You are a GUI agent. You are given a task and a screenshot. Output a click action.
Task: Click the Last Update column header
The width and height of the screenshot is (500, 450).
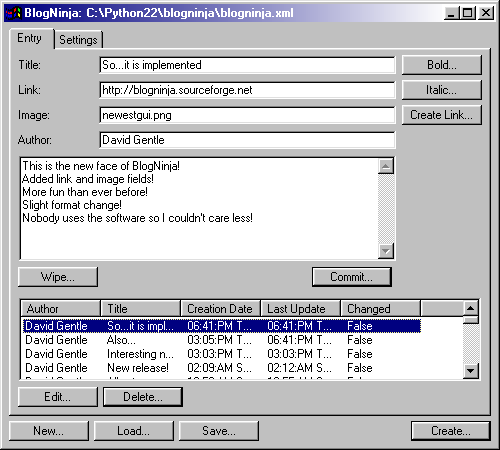click(x=301, y=309)
